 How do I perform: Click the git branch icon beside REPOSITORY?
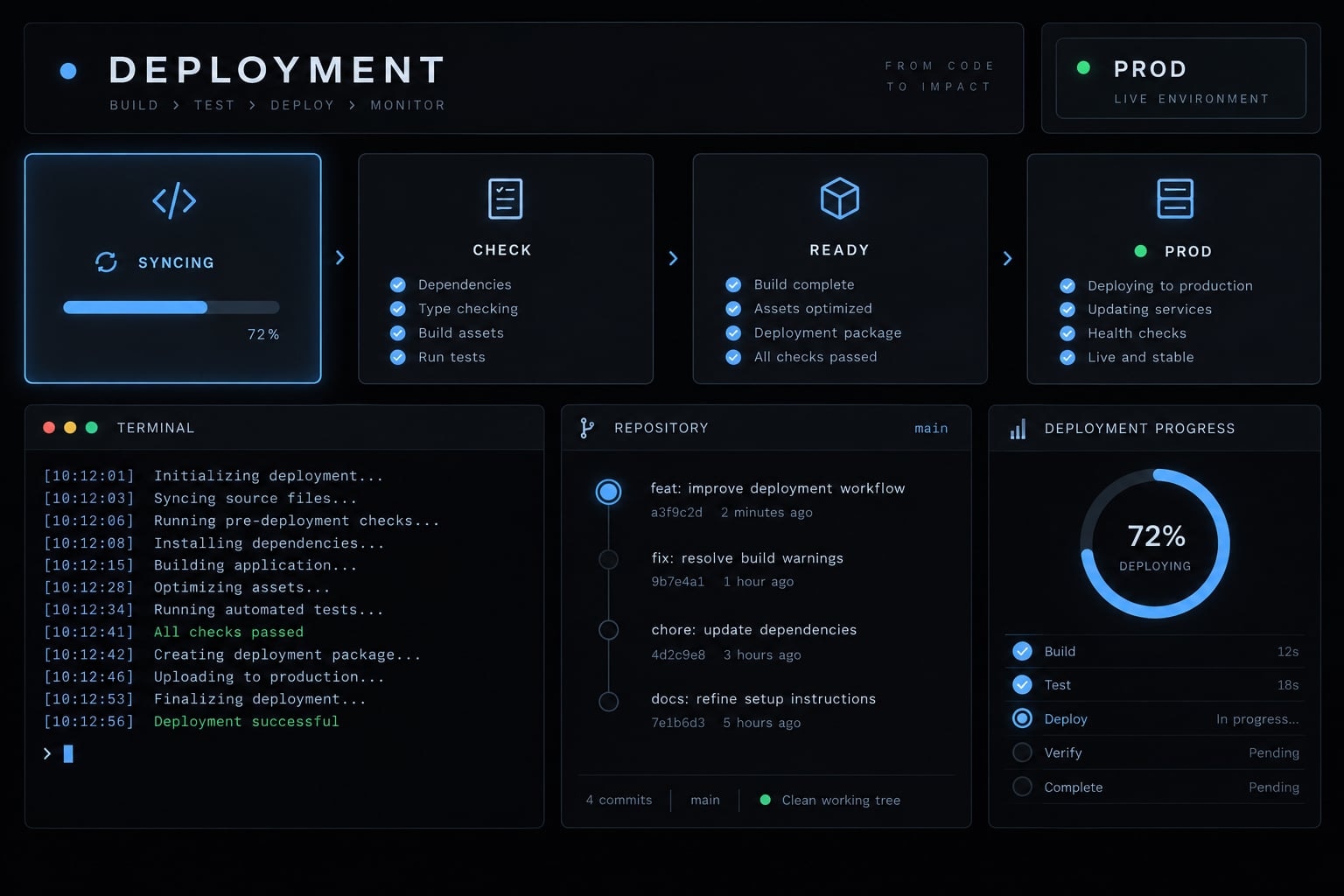pos(587,428)
